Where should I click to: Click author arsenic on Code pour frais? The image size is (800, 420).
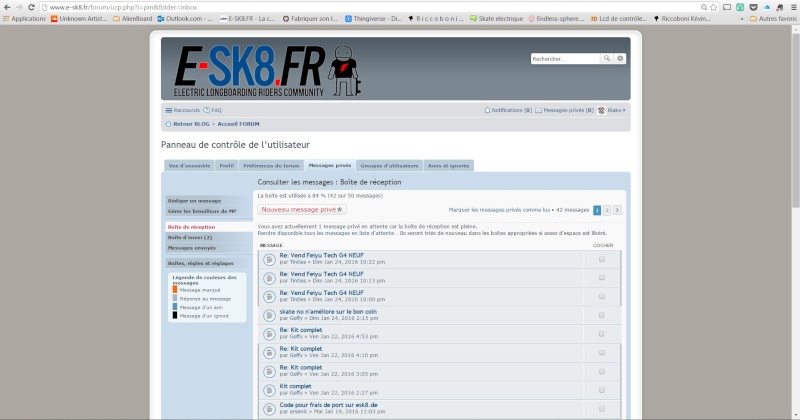[298, 412]
